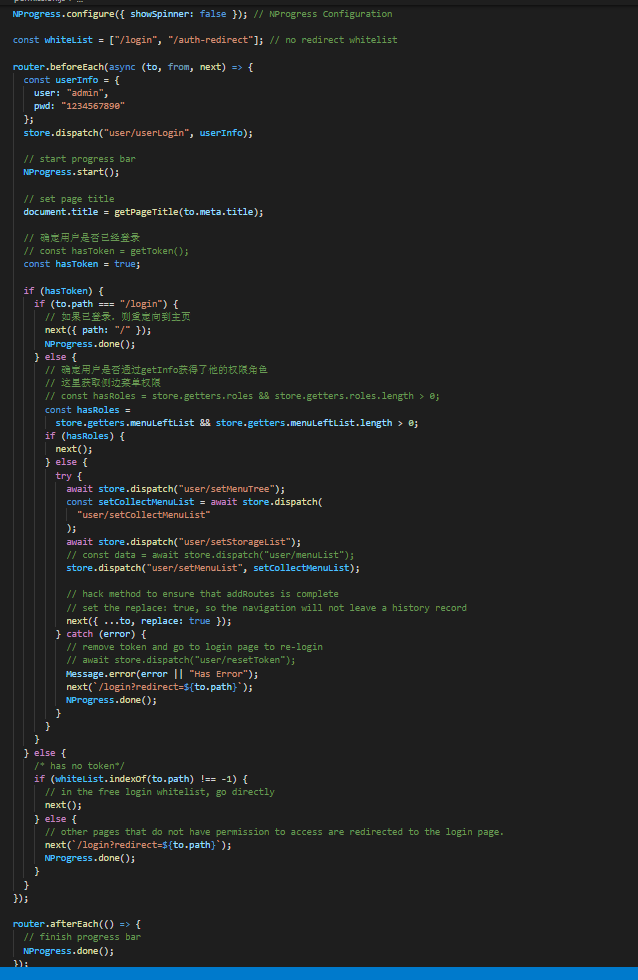Click the "// NProgress Configuration" comment
The image size is (638, 980).
323,14
